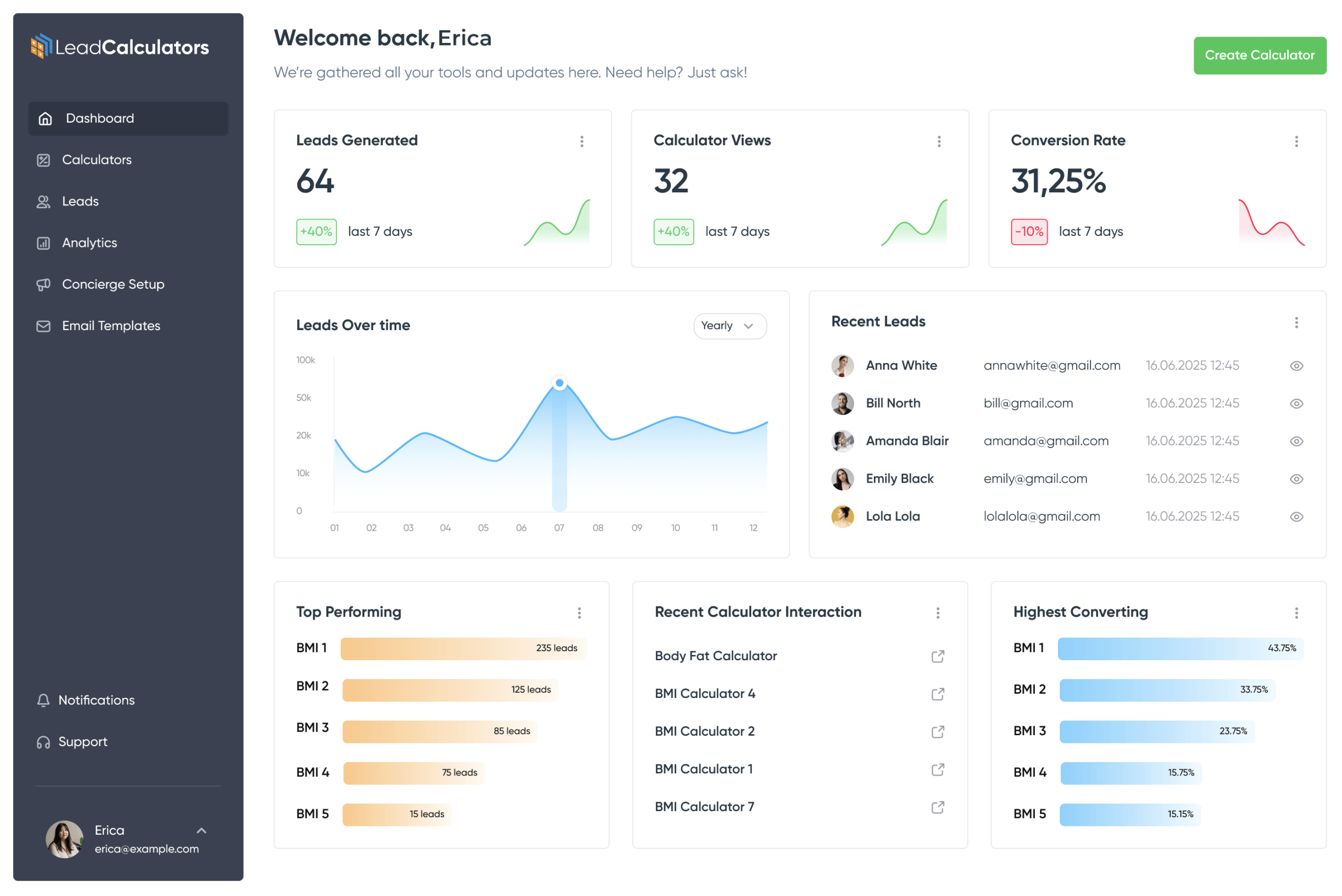View Amanda Blair lead via eye icon
This screenshot has height=896, width=1342.
[1296, 441]
